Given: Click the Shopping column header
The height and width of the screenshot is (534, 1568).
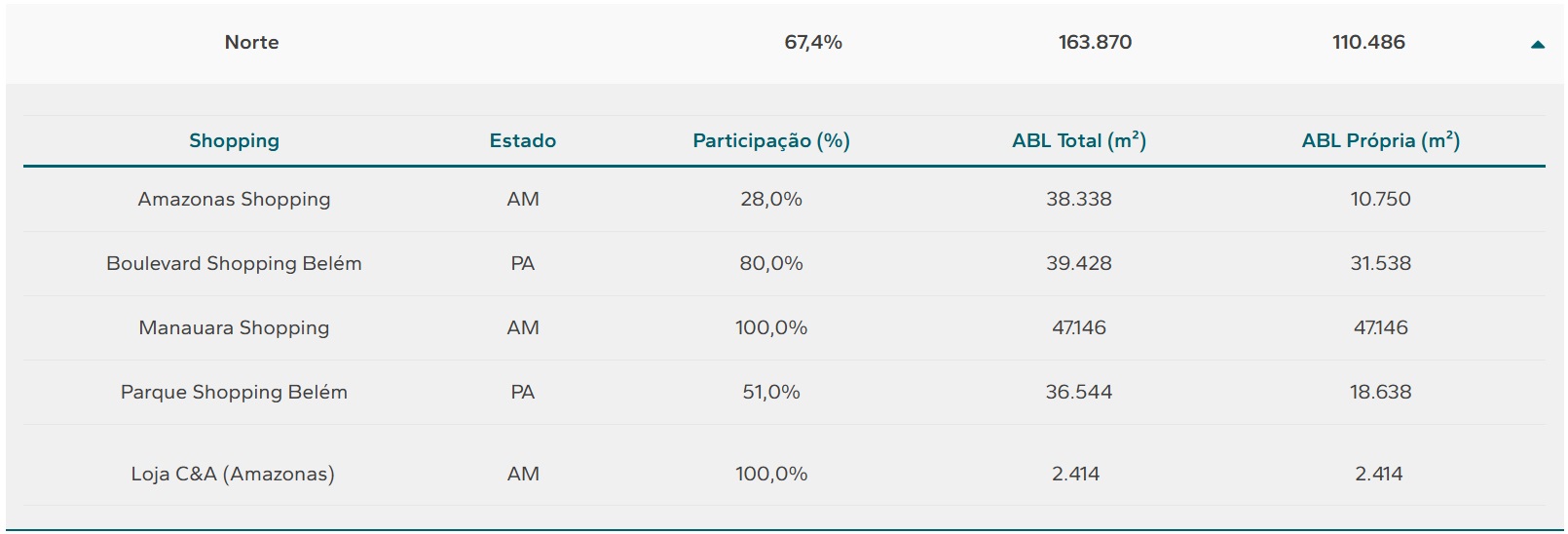Looking at the screenshot, I should (234, 140).
